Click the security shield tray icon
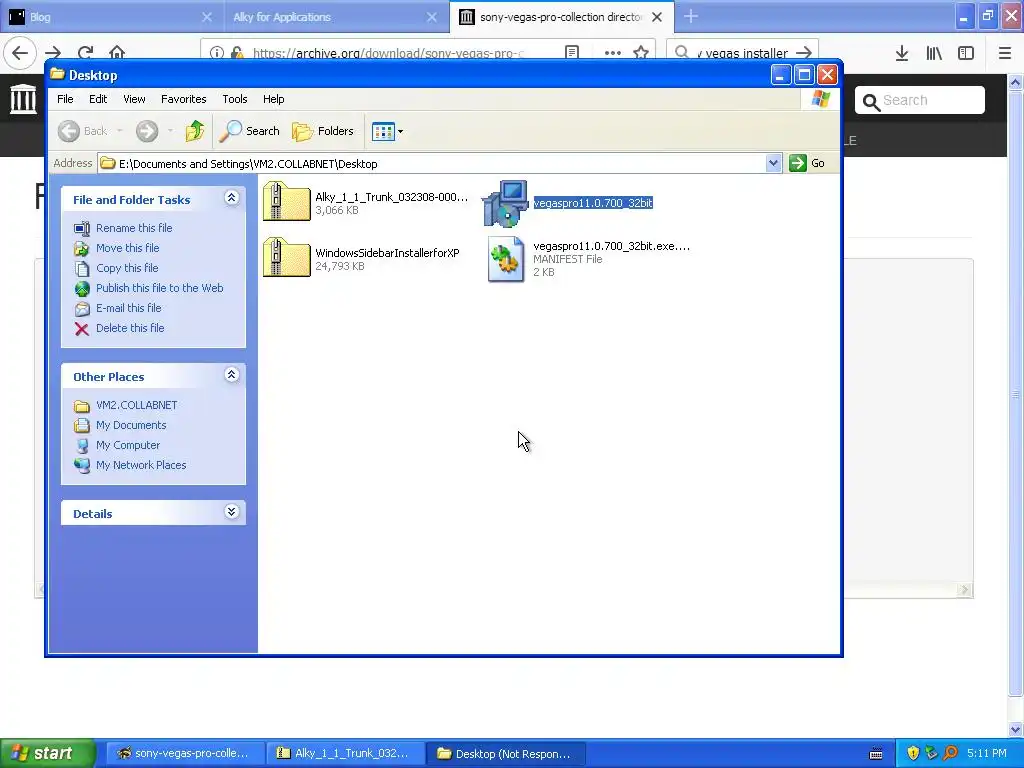 913,753
